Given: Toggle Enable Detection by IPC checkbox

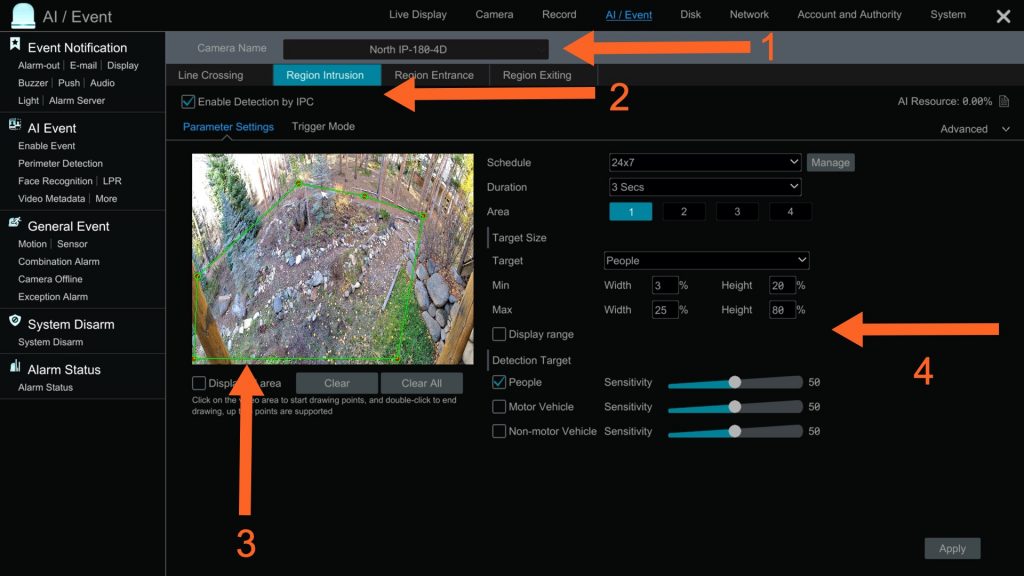Looking at the screenshot, I should (x=188, y=102).
